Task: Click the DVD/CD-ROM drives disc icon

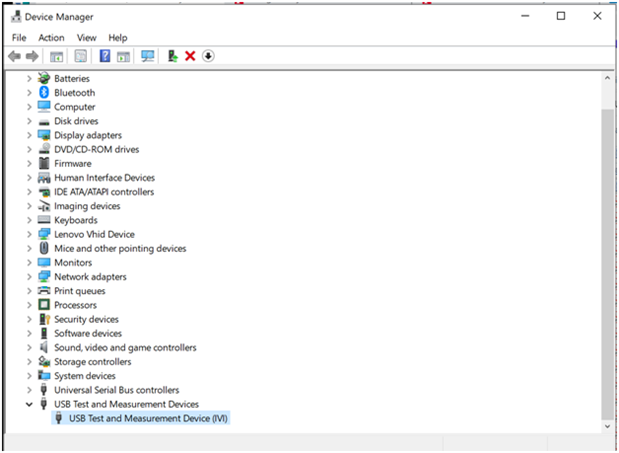Action: click(x=44, y=149)
